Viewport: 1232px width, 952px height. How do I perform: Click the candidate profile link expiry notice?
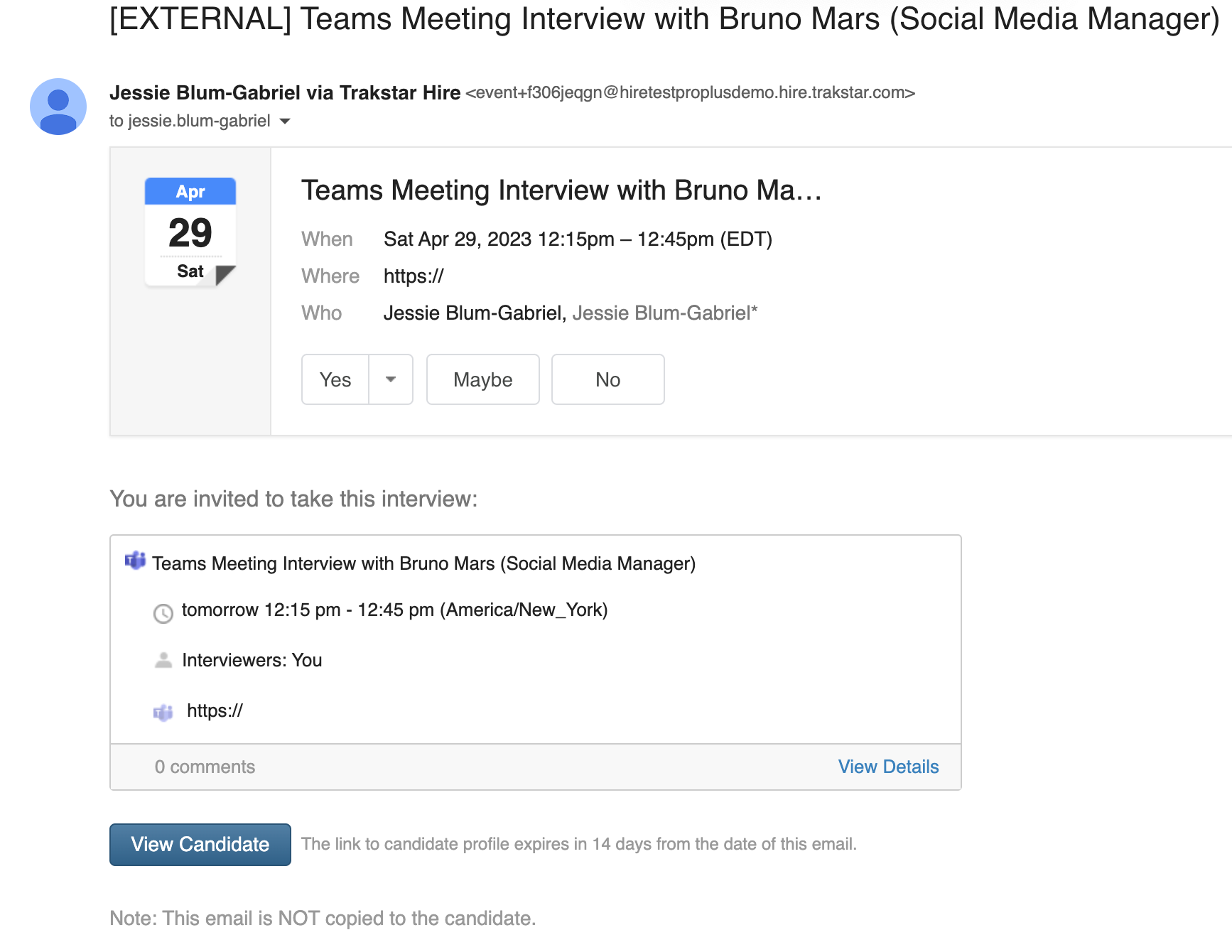coord(579,844)
